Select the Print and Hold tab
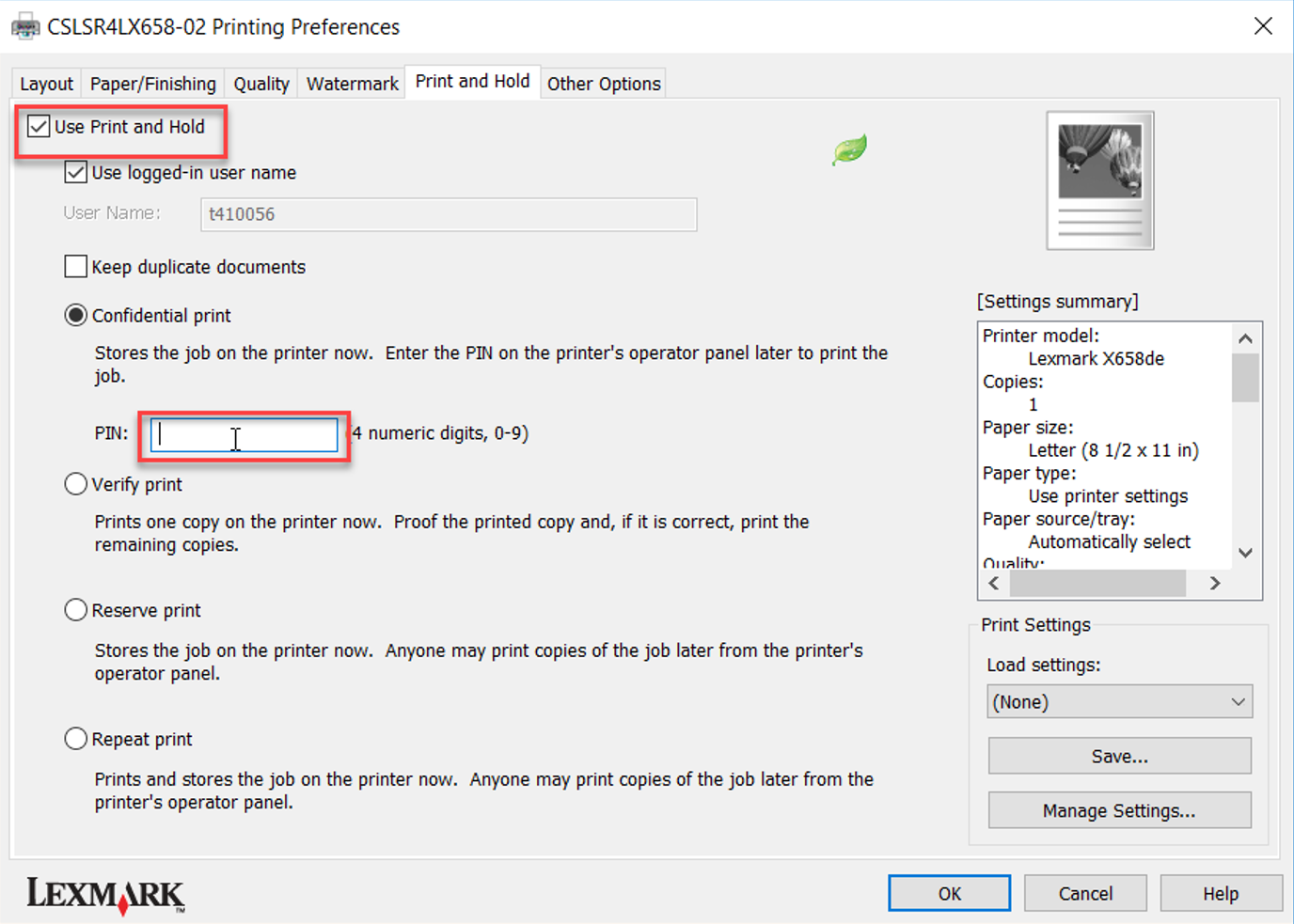This screenshot has width=1294, height=924. (472, 81)
